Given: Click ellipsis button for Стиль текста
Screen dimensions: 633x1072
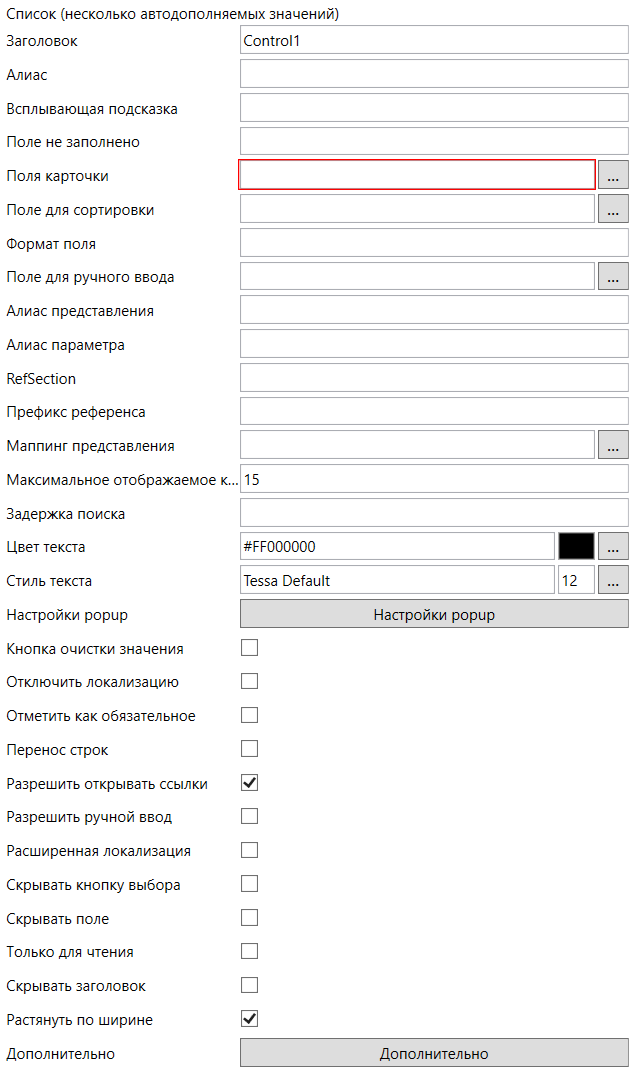Looking at the screenshot, I should pos(613,580).
